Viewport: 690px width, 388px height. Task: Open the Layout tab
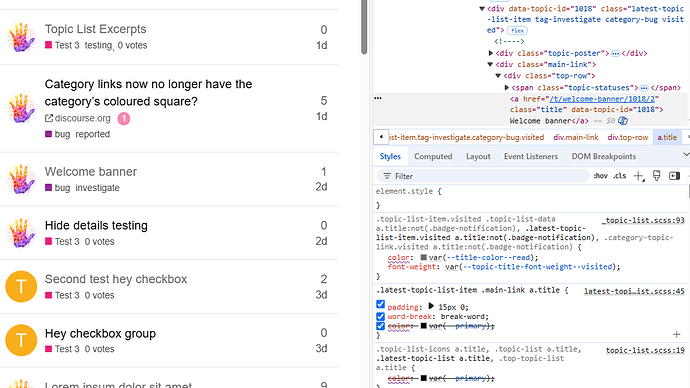pyautogui.click(x=478, y=156)
